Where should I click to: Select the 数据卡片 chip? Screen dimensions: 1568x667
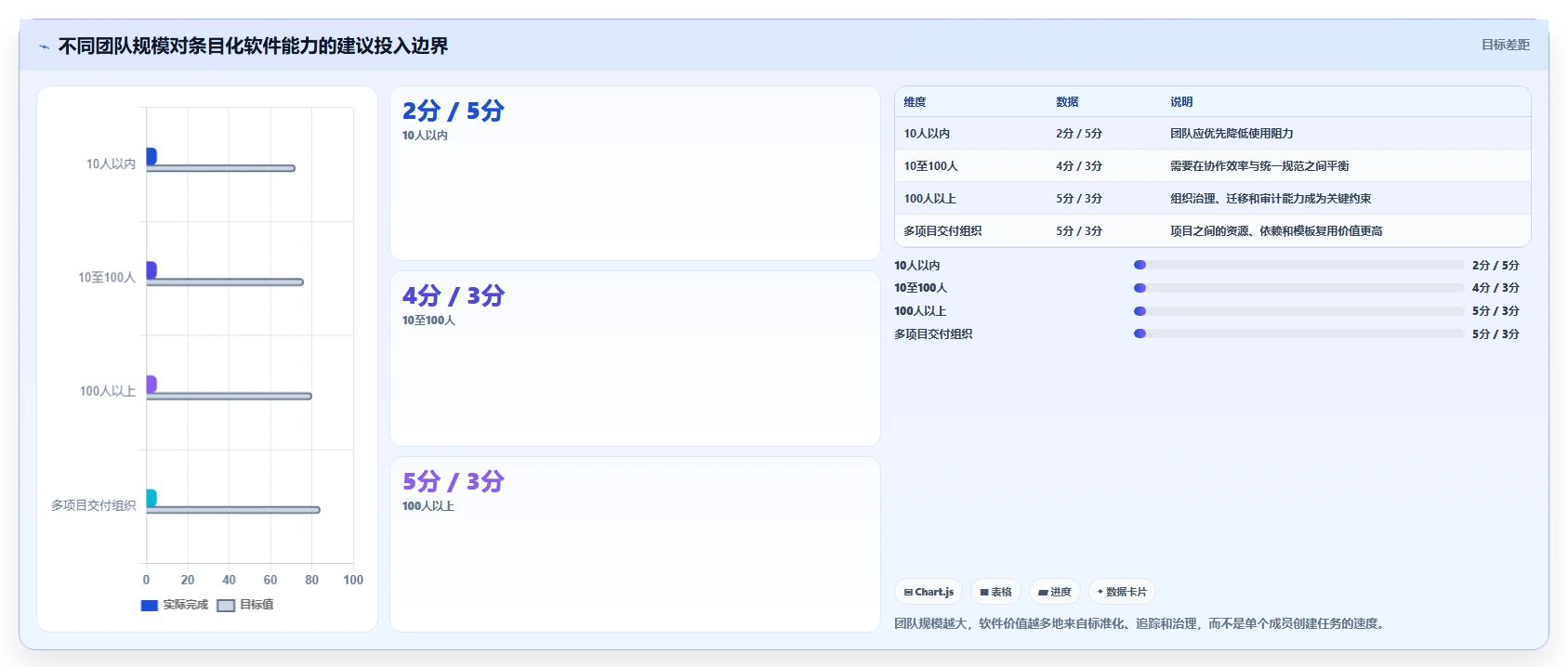(1122, 592)
